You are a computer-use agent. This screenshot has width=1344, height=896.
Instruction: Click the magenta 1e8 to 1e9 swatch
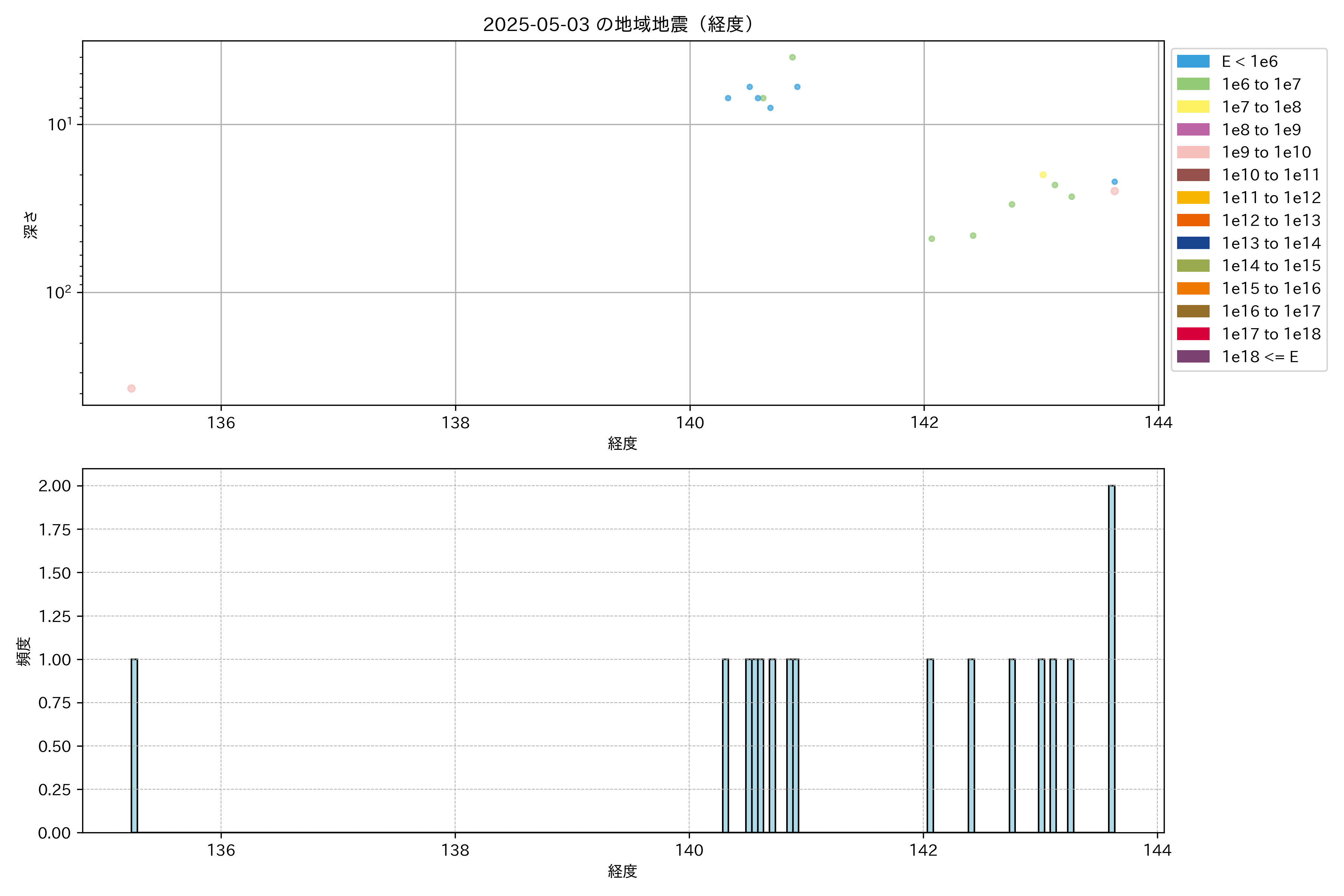(1193, 130)
